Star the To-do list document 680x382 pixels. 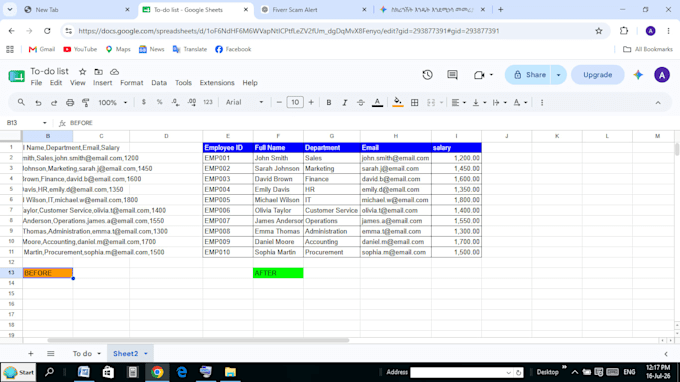82,72
